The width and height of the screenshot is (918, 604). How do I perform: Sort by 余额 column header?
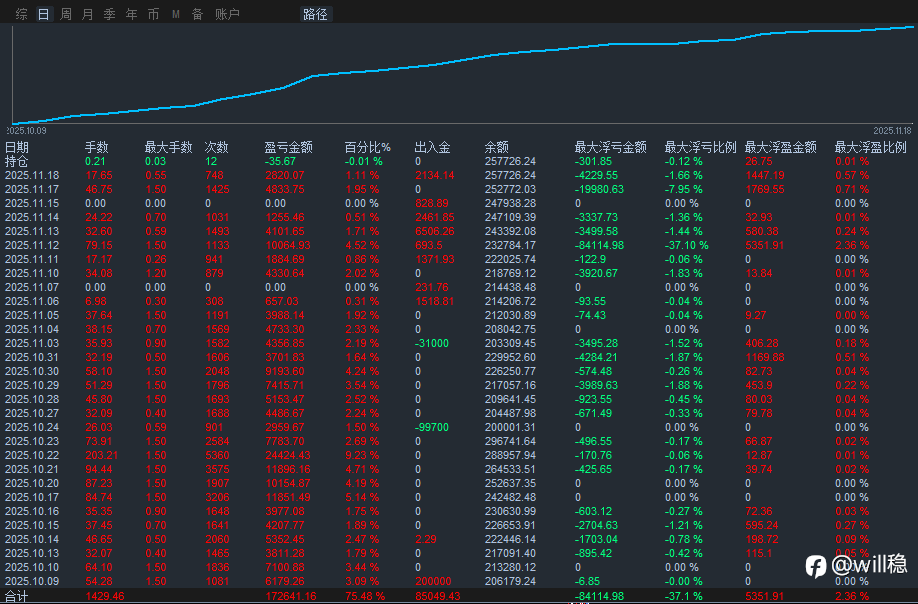point(496,147)
